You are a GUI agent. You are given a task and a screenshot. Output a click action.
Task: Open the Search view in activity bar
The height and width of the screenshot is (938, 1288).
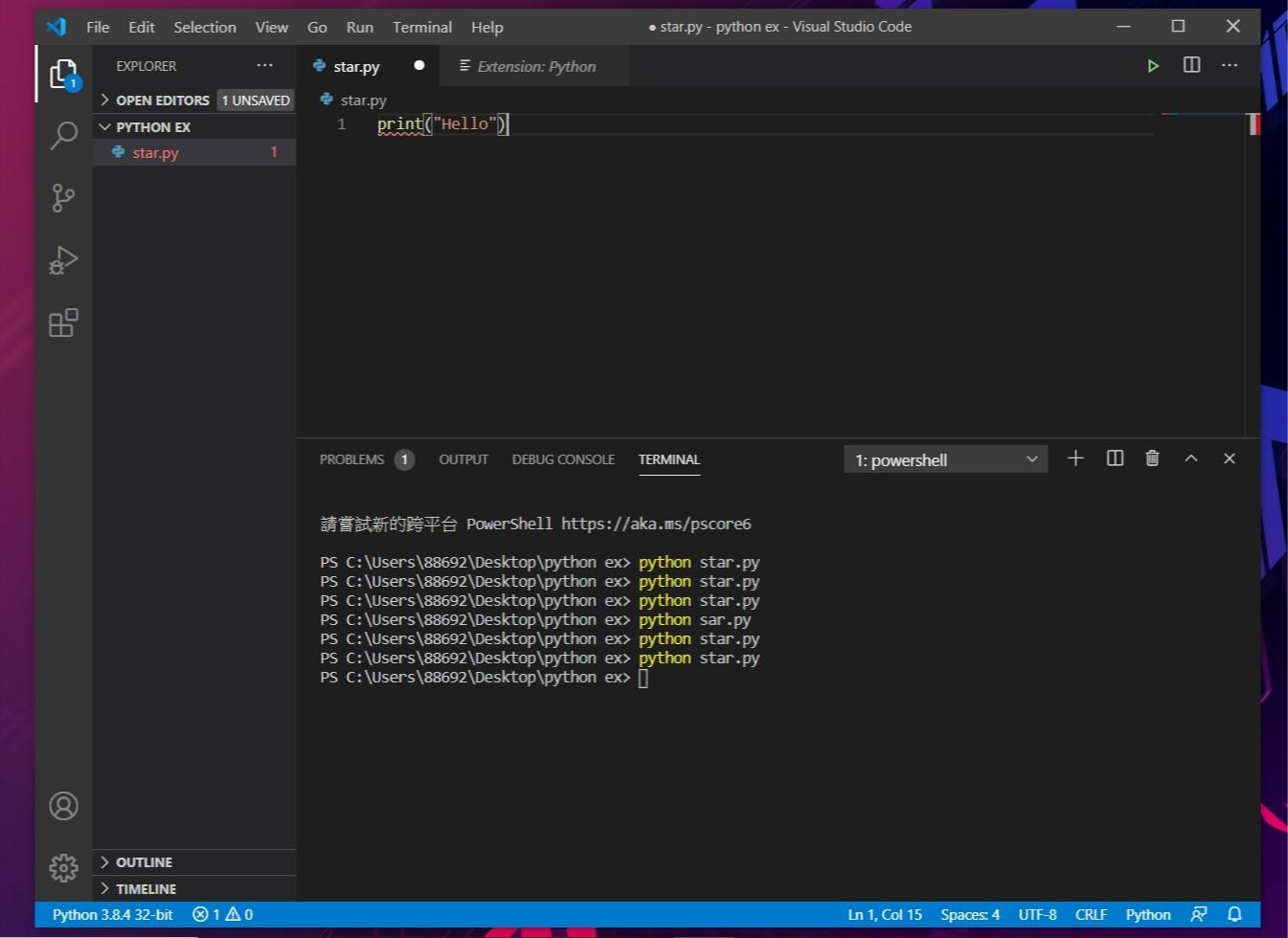point(63,135)
